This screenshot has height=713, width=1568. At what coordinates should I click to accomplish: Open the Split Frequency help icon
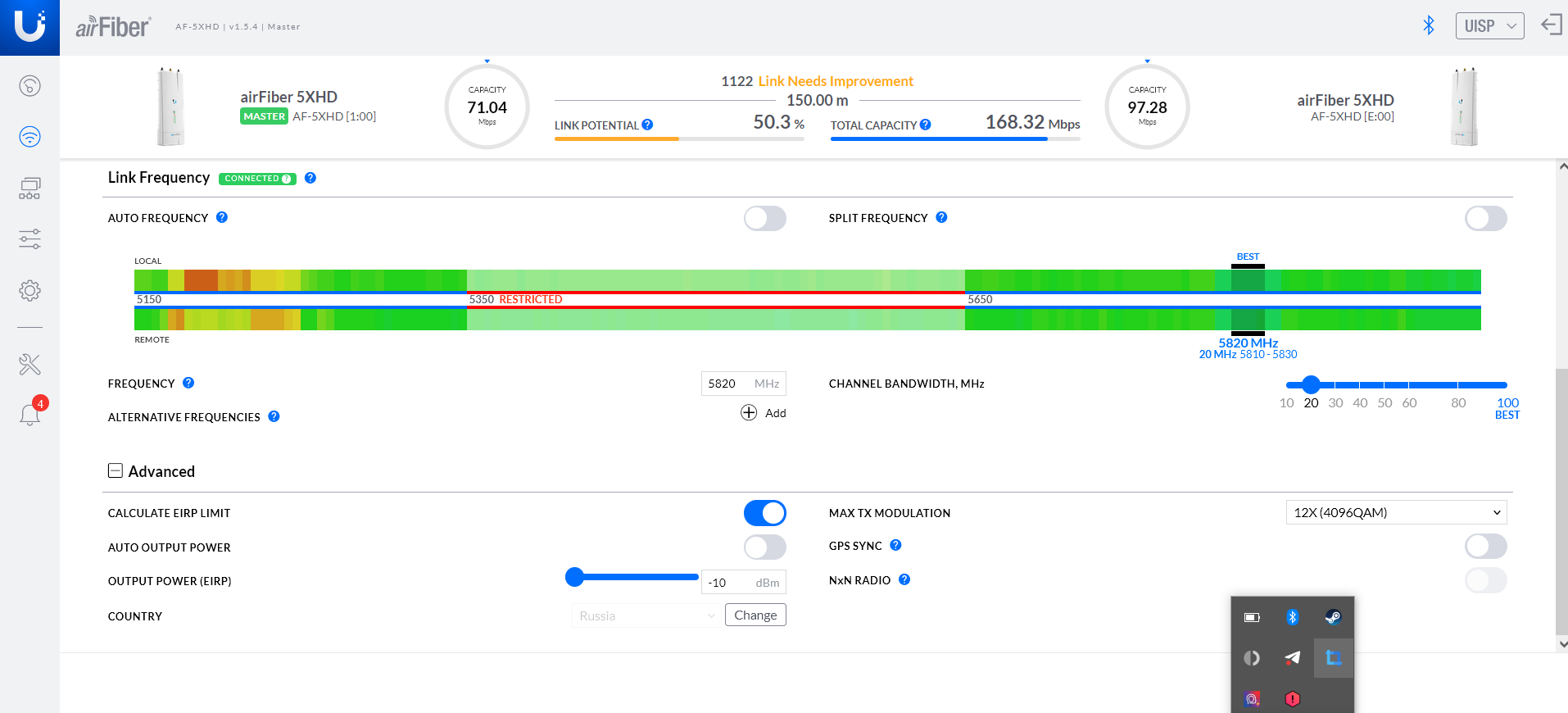[941, 217]
